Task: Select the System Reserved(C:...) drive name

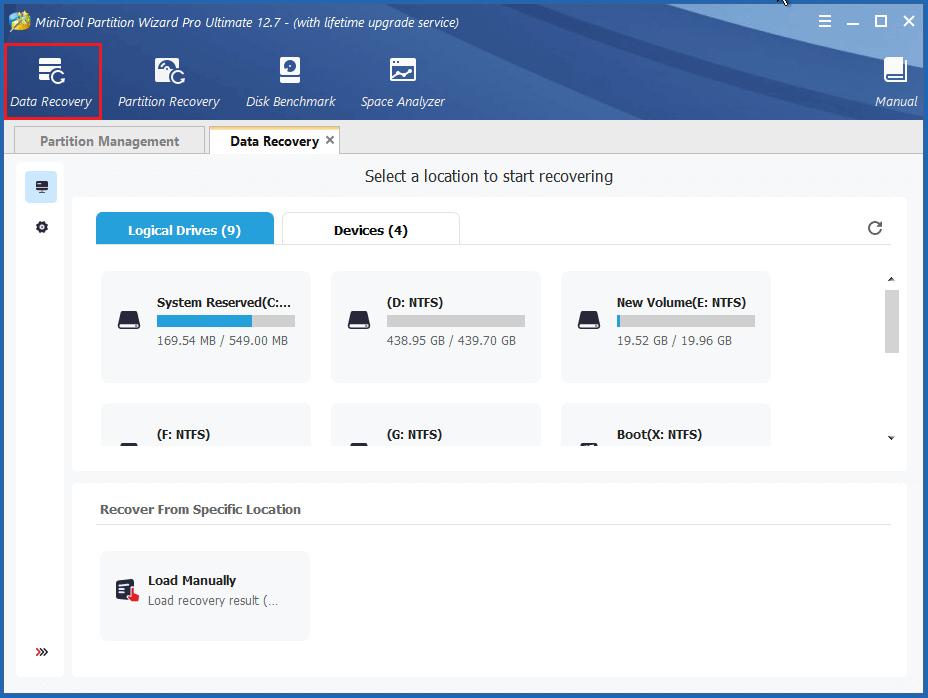Action: (224, 303)
